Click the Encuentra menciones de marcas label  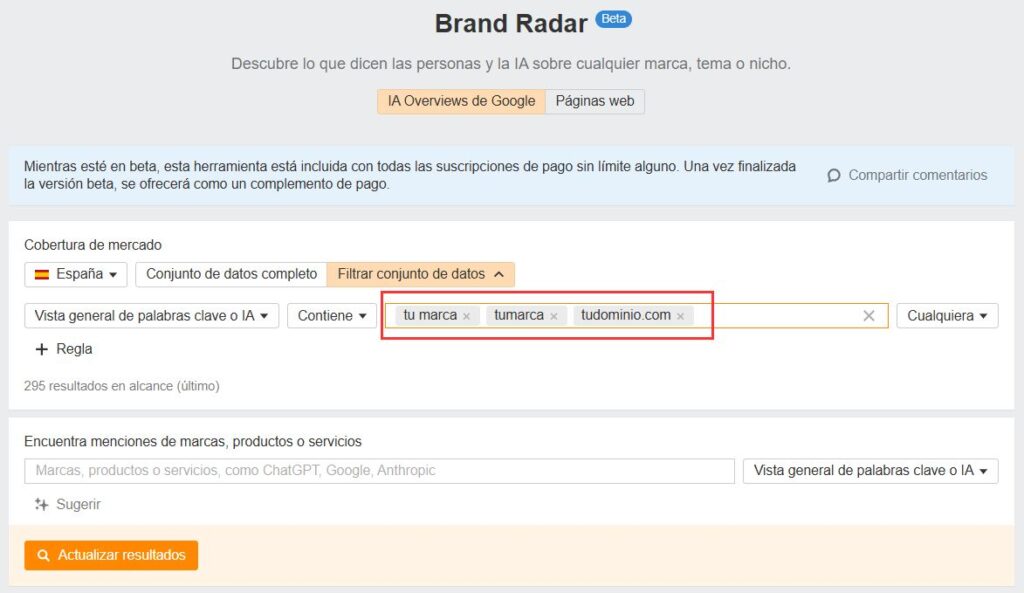click(193, 441)
